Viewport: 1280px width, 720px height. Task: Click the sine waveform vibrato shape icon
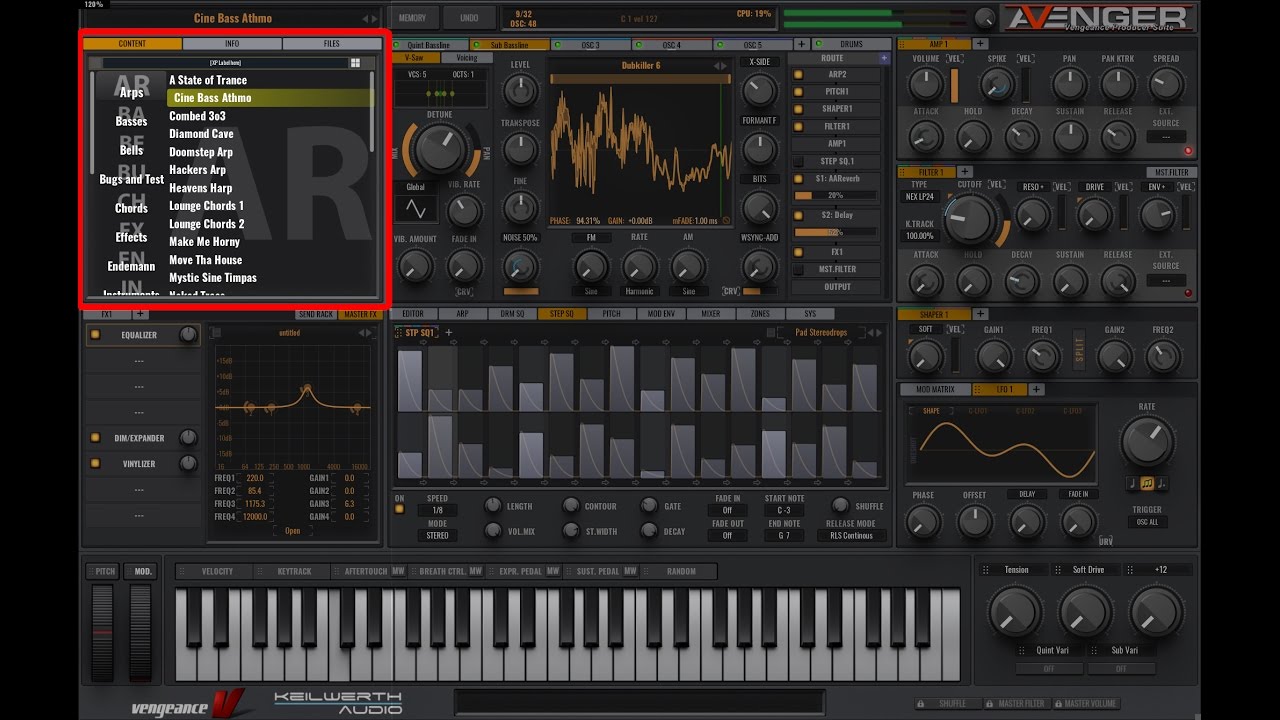tap(414, 209)
